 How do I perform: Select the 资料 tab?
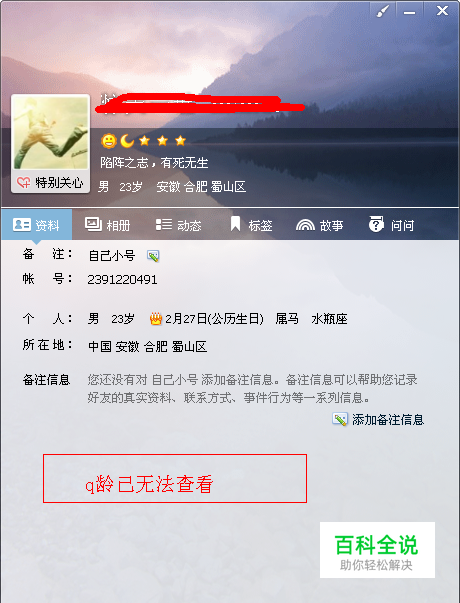[x=36, y=225]
